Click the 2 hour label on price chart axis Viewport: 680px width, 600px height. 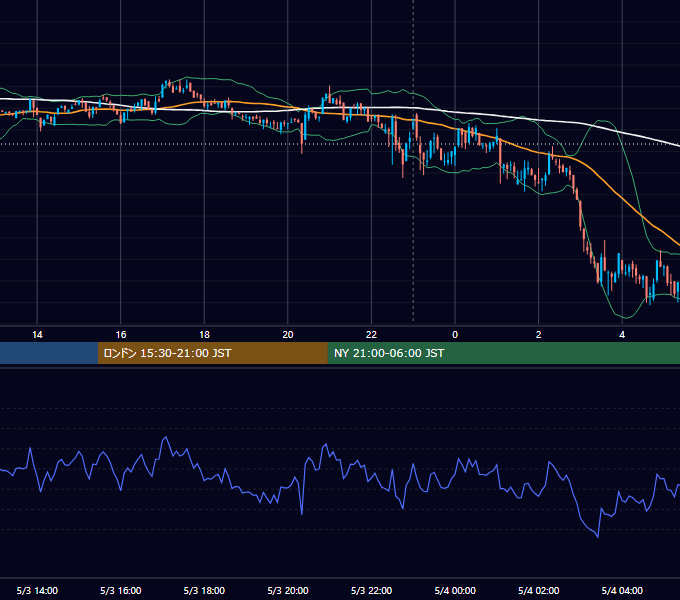coord(539,335)
